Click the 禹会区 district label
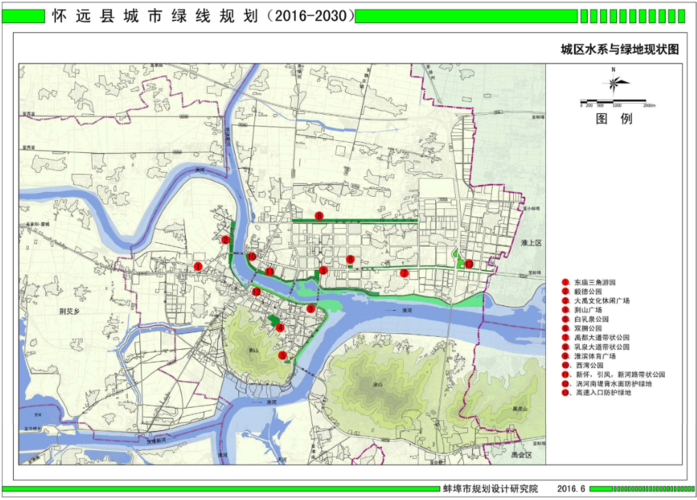697x500 pixels. click(521, 455)
